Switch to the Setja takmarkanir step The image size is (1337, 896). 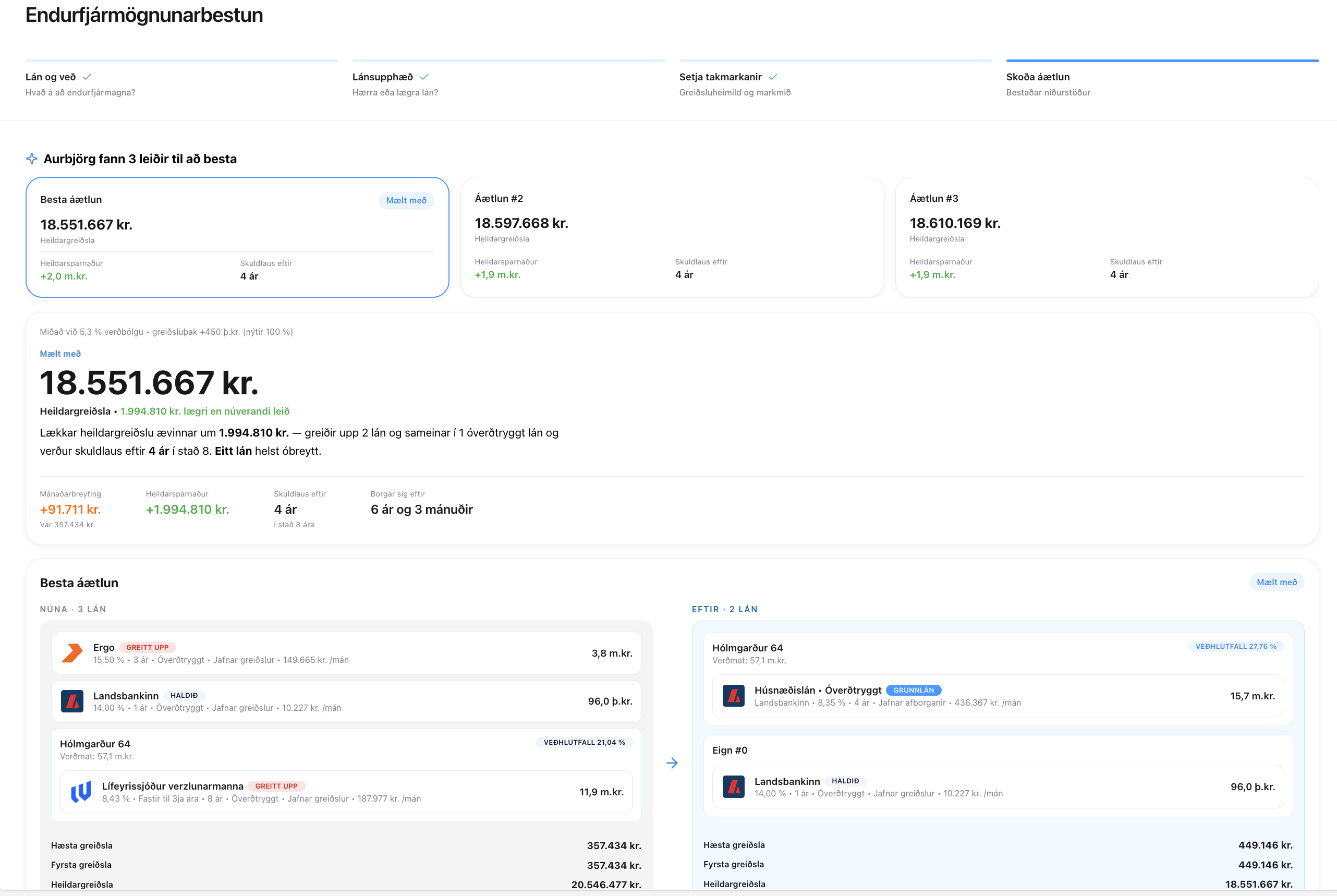tap(835, 79)
